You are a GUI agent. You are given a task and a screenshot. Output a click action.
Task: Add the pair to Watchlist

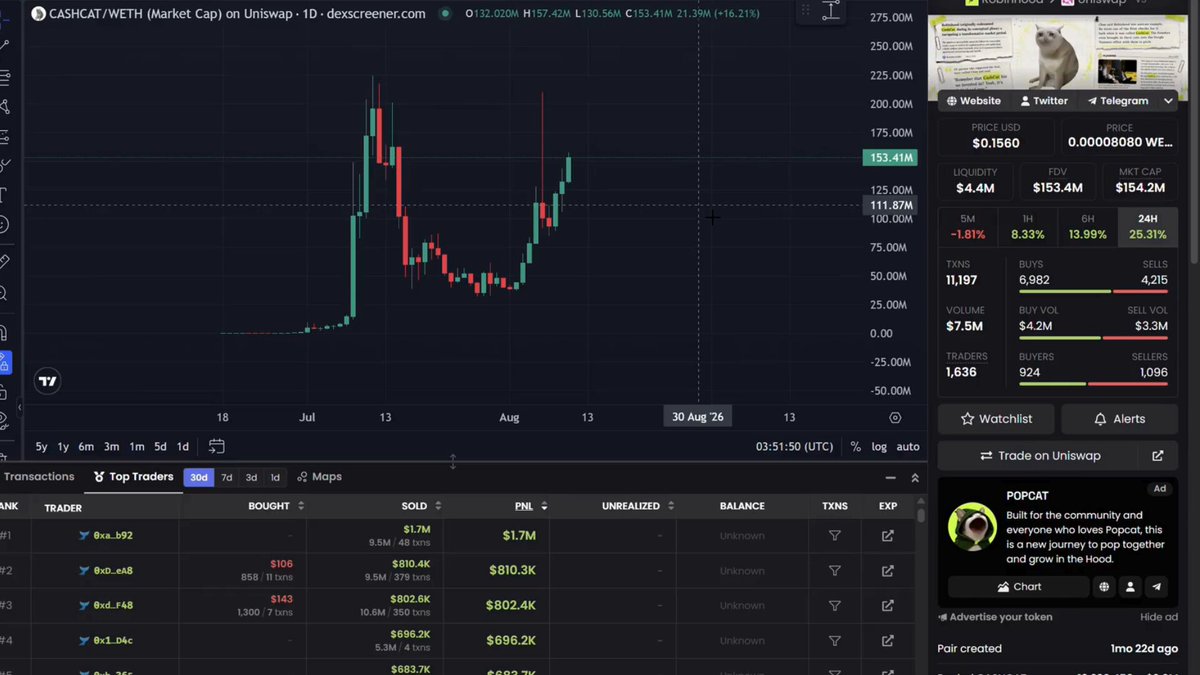[x=998, y=419]
